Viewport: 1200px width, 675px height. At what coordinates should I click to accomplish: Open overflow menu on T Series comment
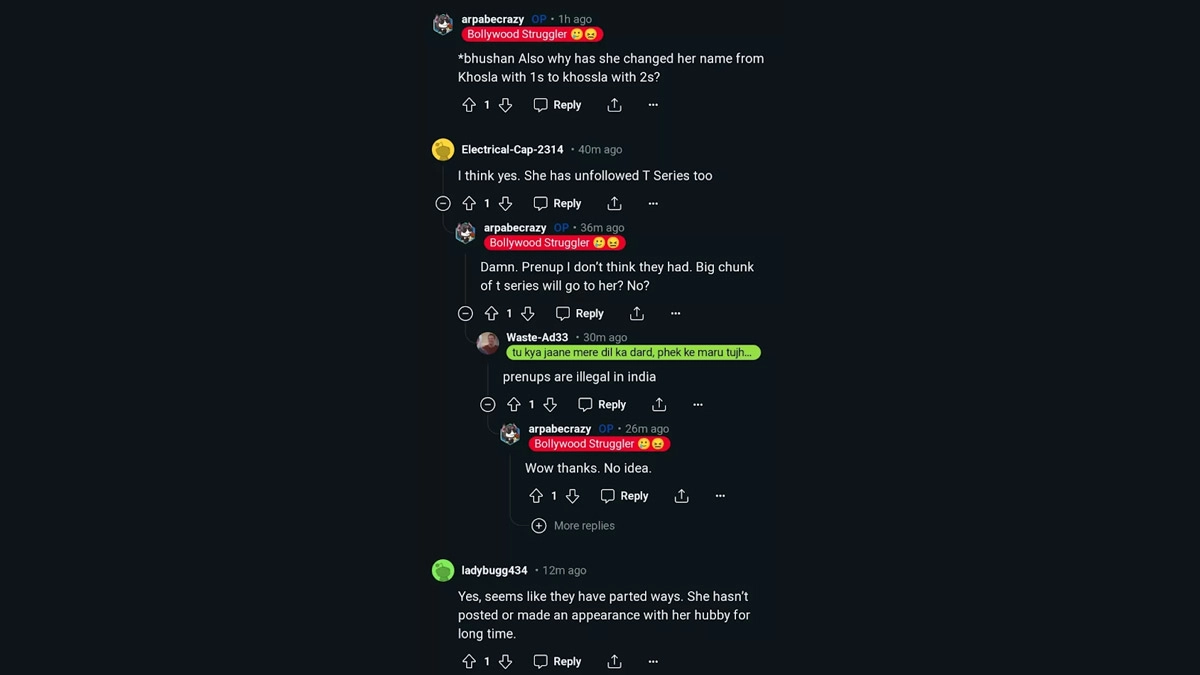coord(653,203)
